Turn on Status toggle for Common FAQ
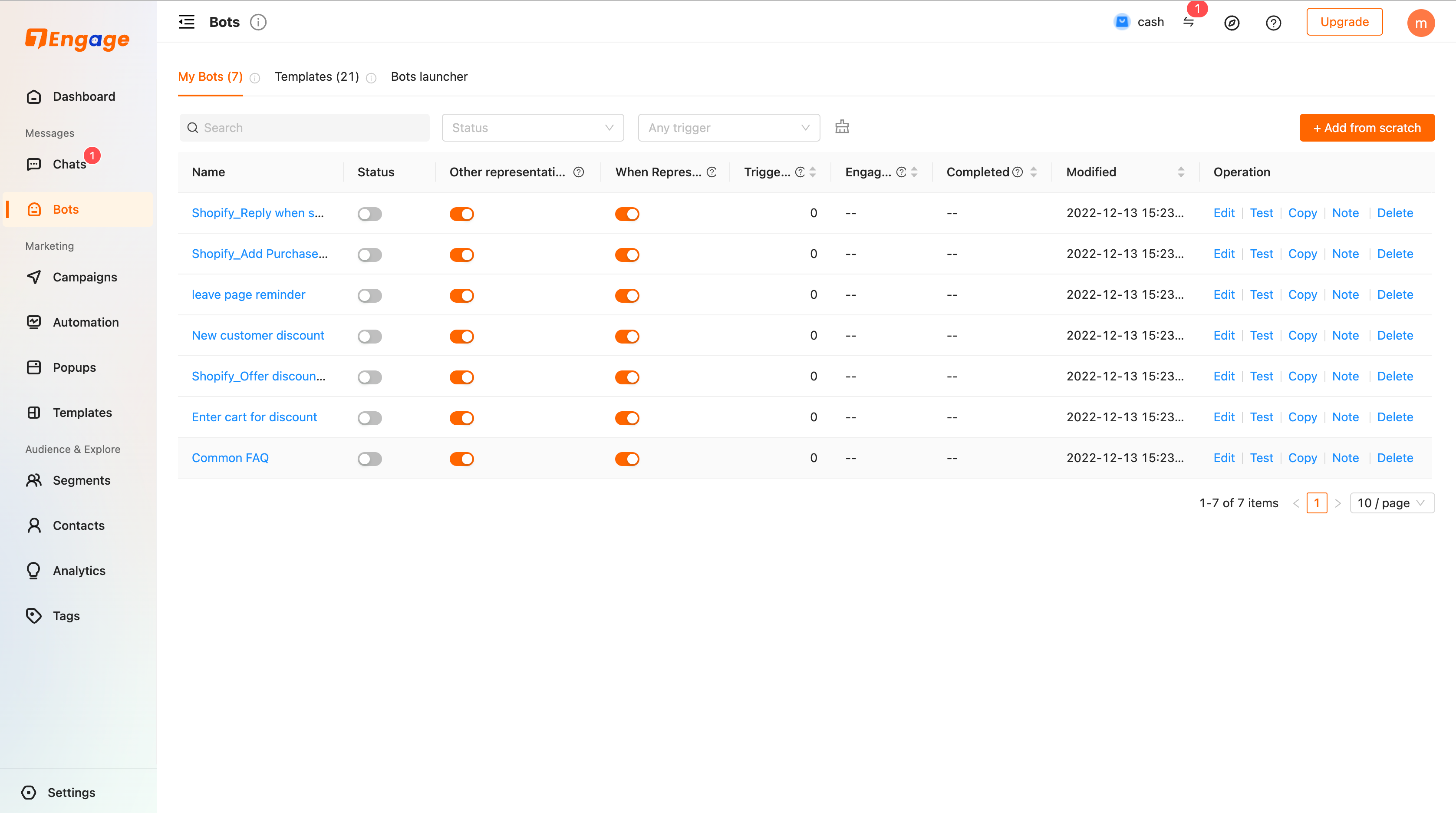This screenshot has height=813, width=1456. click(370, 459)
